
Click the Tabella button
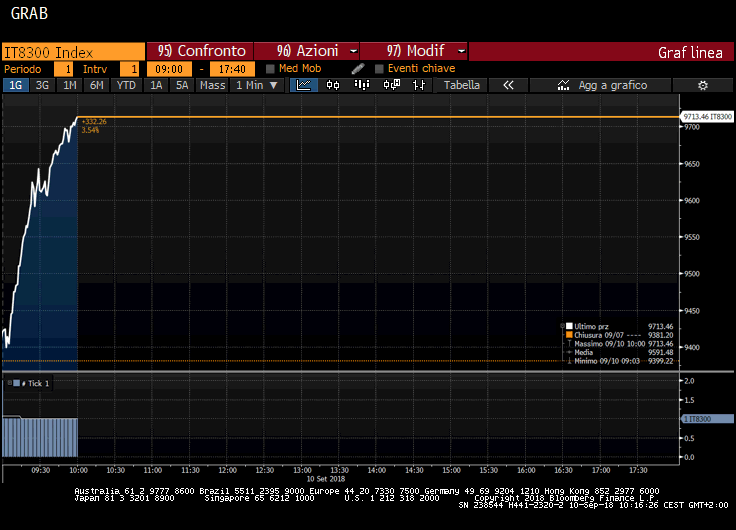[x=462, y=86]
